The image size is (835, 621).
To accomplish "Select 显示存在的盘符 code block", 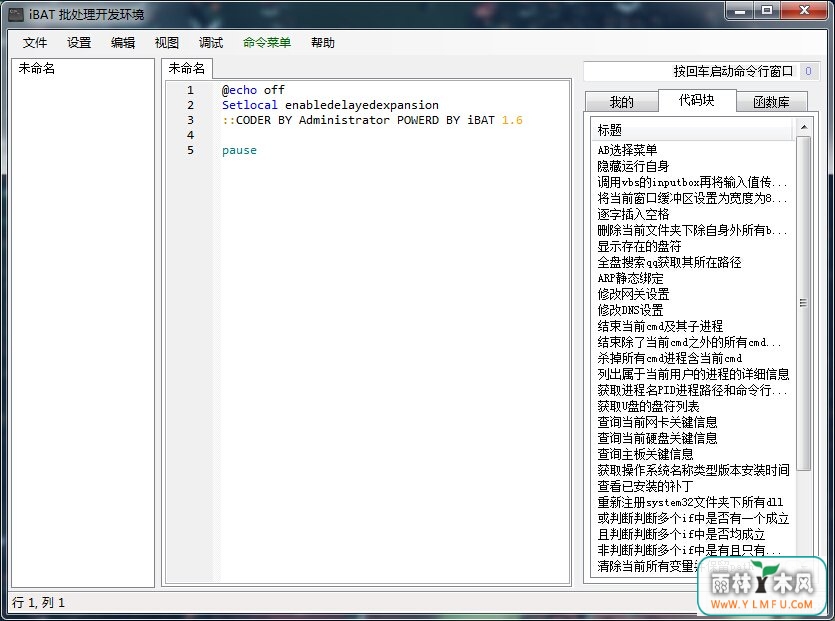I will click(639, 246).
